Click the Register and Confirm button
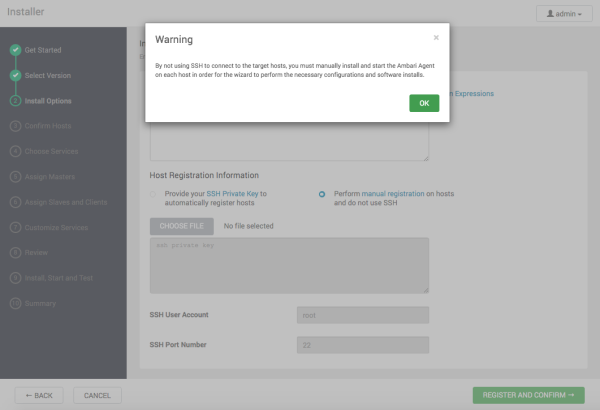 click(x=527, y=395)
